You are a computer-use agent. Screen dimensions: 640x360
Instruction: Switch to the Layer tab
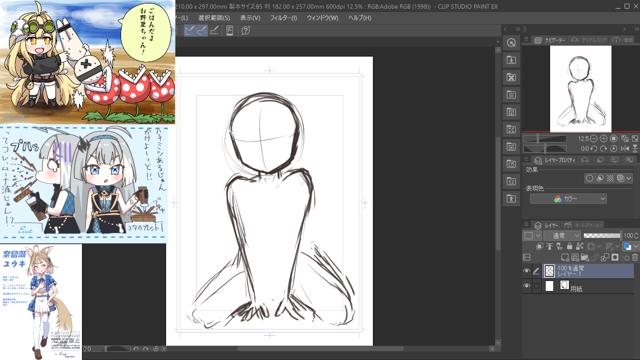tap(548, 225)
